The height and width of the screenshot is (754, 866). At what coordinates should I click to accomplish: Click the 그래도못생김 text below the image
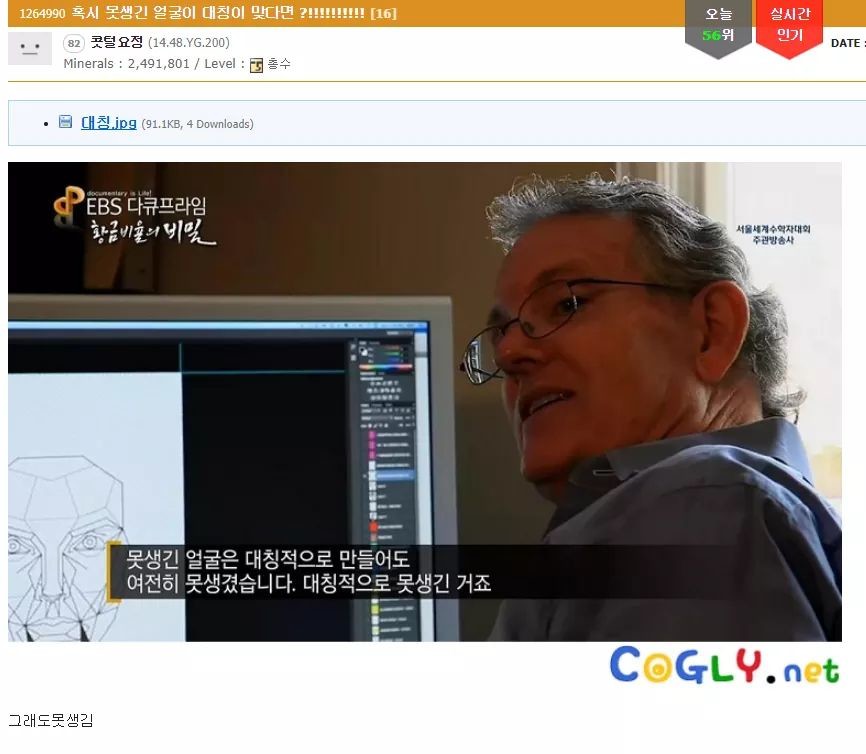tap(50, 720)
